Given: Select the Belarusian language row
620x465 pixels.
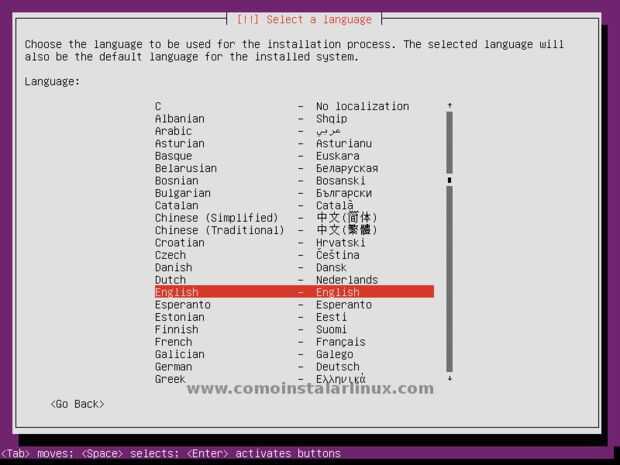Looking at the screenshot, I should click(x=294, y=168).
